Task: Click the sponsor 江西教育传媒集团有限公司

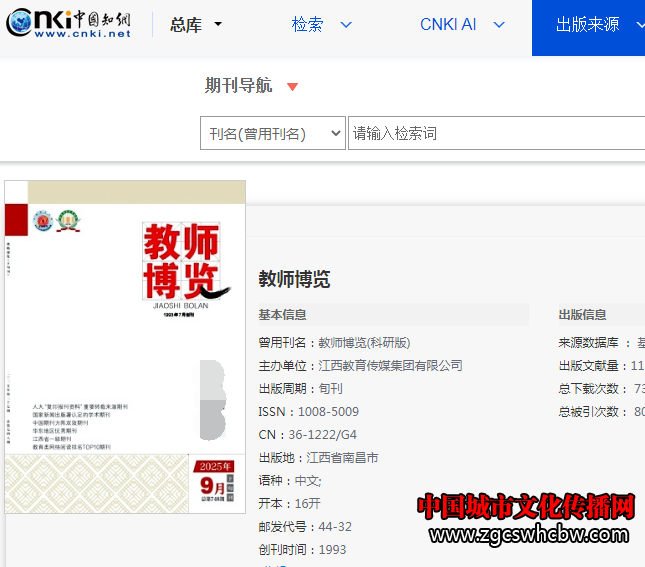Action: coord(390,366)
